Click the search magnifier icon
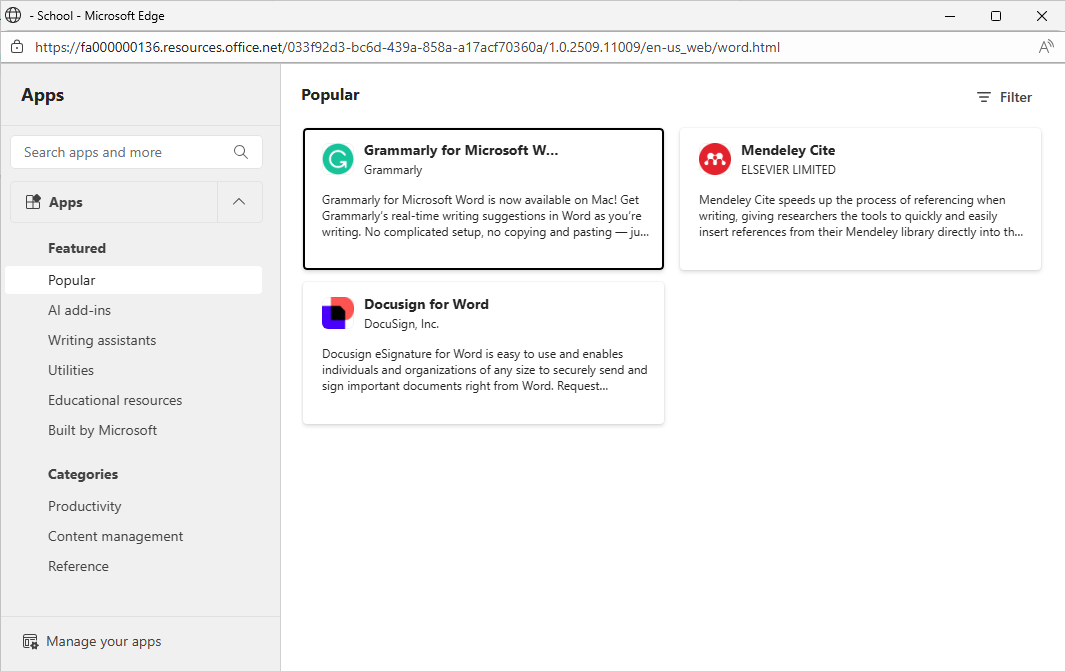This screenshot has width=1065, height=671. (x=241, y=152)
